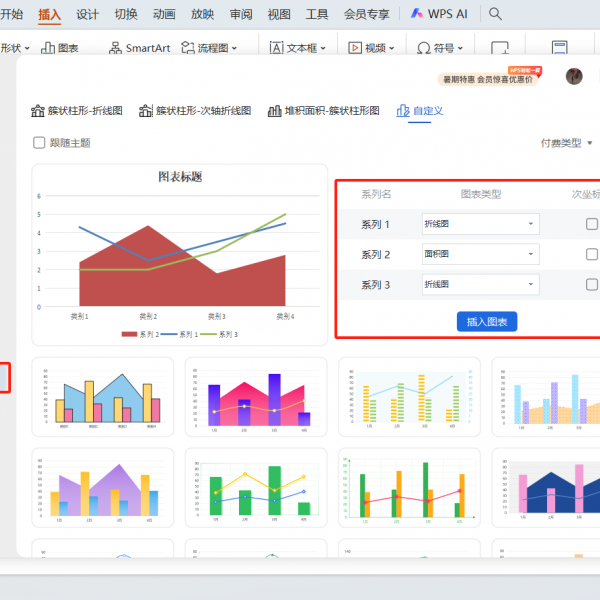
Task: Check secondary axis box for 系列 2
Action: coord(592,254)
